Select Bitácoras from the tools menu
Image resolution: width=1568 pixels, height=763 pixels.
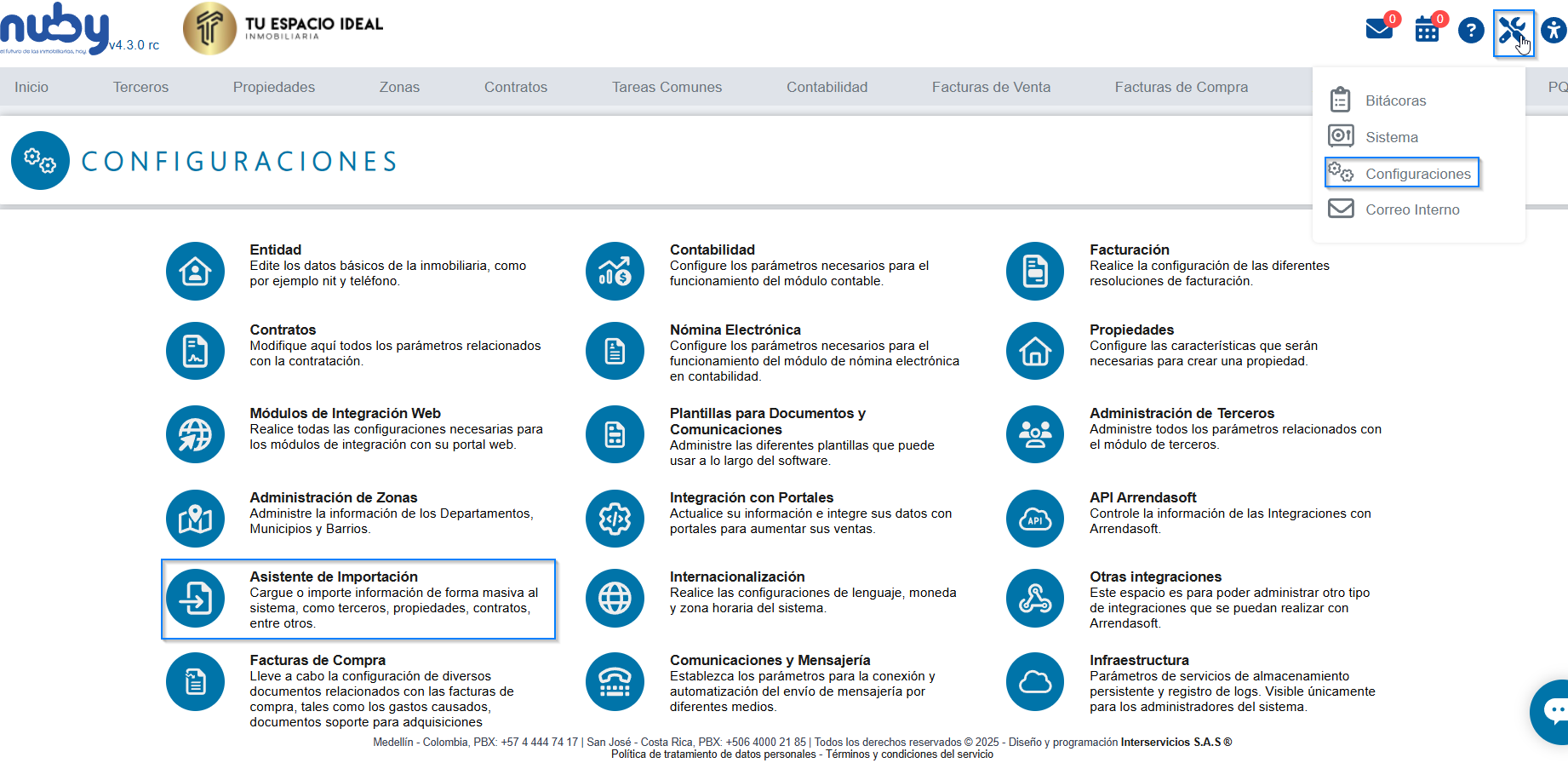[x=1395, y=100]
